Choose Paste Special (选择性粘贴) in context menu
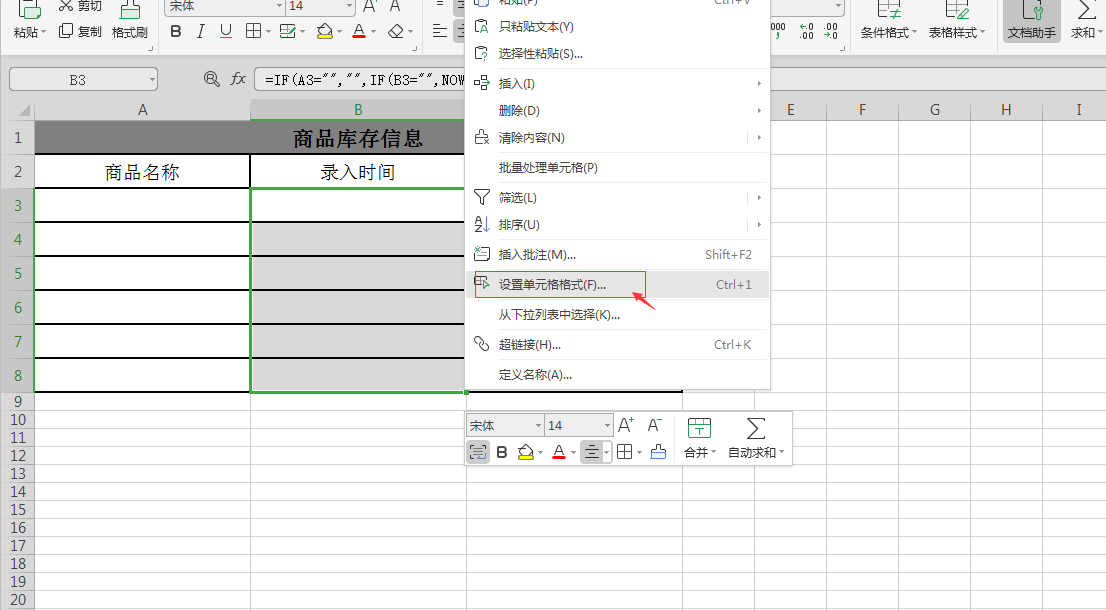The image size is (1106, 610). (x=617, y=54)
